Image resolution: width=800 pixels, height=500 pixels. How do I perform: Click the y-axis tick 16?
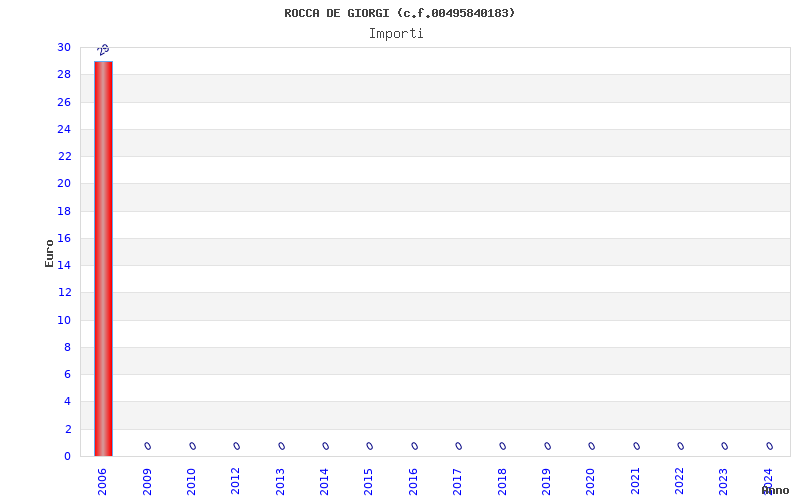[64, 238]
